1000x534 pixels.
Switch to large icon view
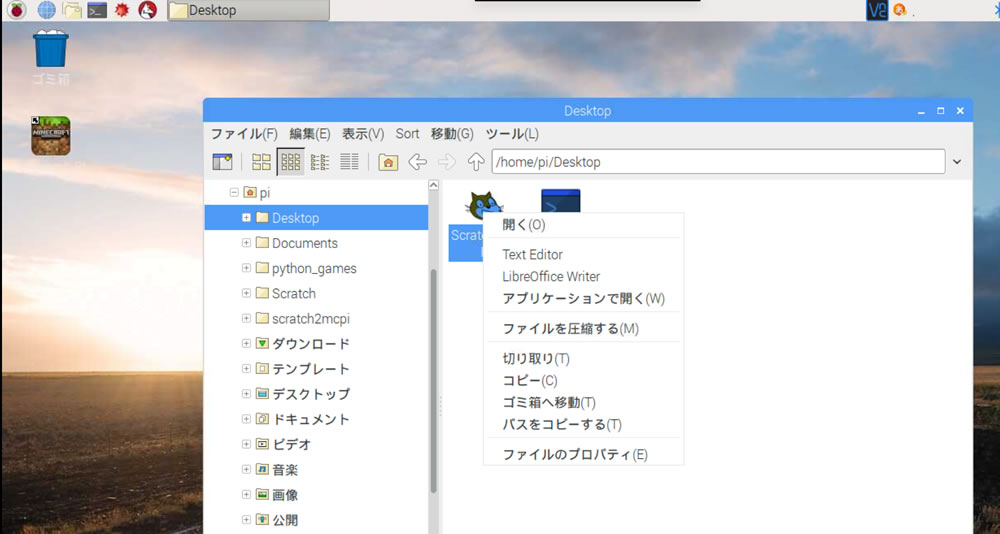pos(261,162)
